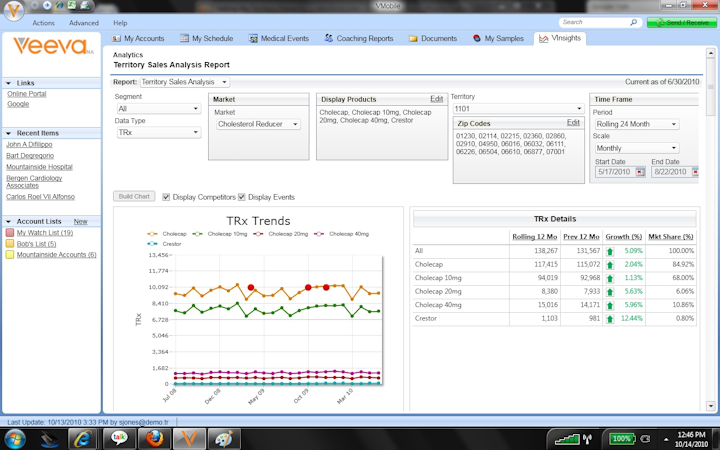Click the Cholecap 40mg legend marker
This screenshot has height=450, width=720.
319,234
